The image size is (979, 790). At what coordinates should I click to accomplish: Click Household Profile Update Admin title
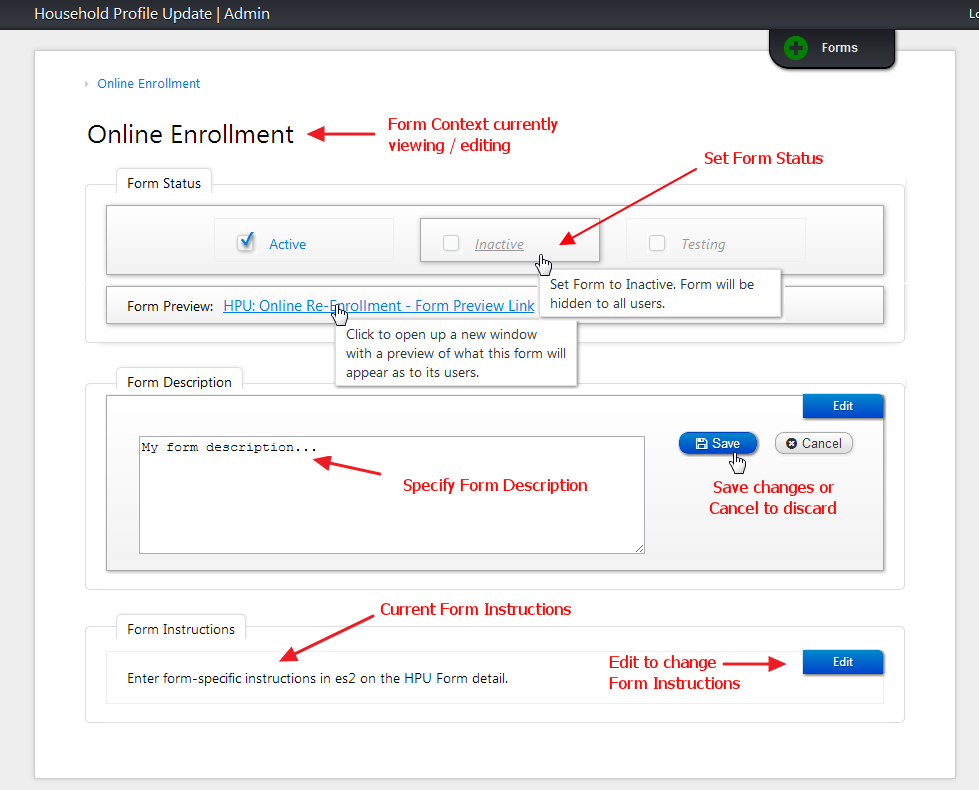click(152, 14)
